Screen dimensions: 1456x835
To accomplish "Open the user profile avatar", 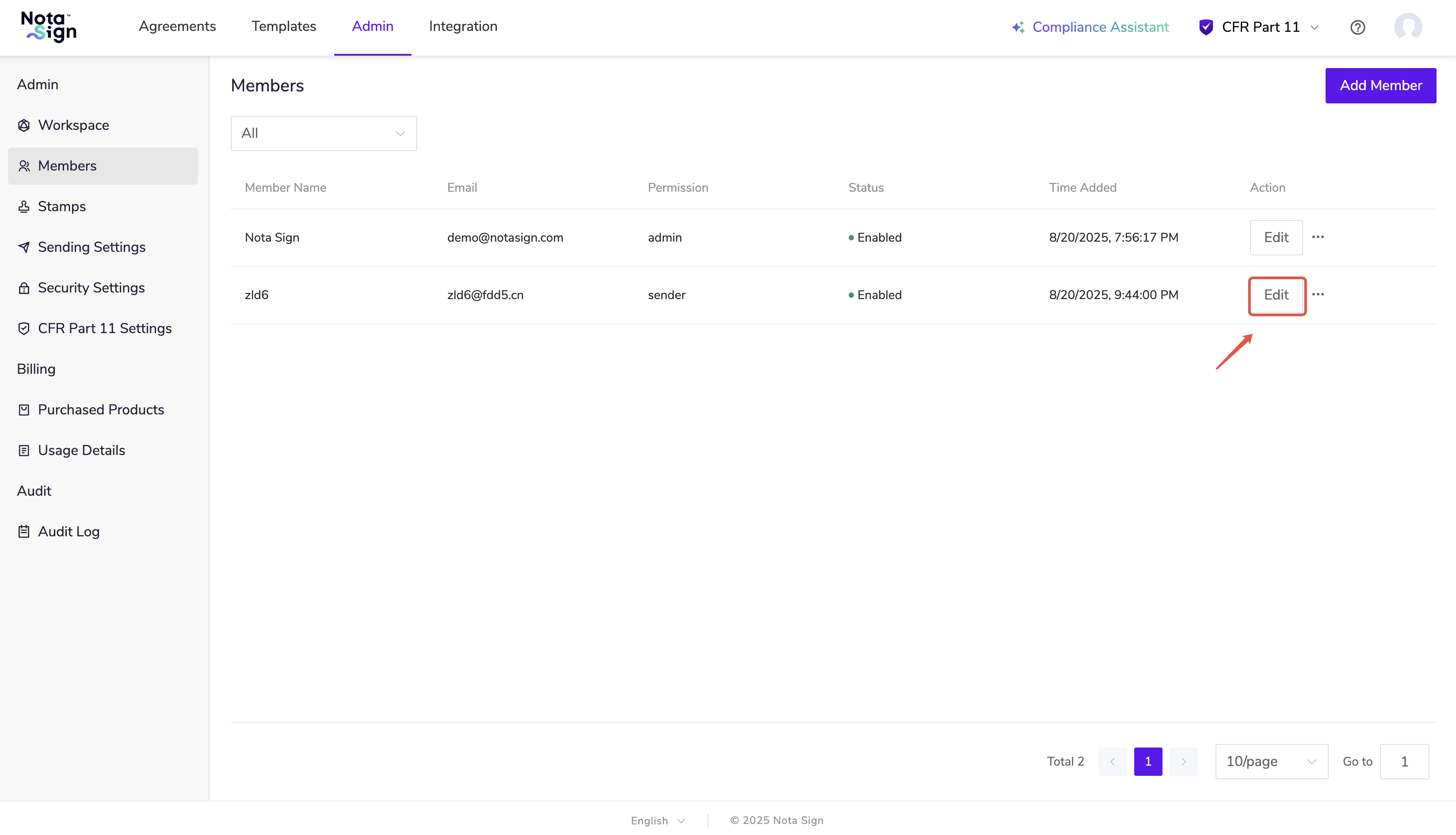I will [1407, 27].
